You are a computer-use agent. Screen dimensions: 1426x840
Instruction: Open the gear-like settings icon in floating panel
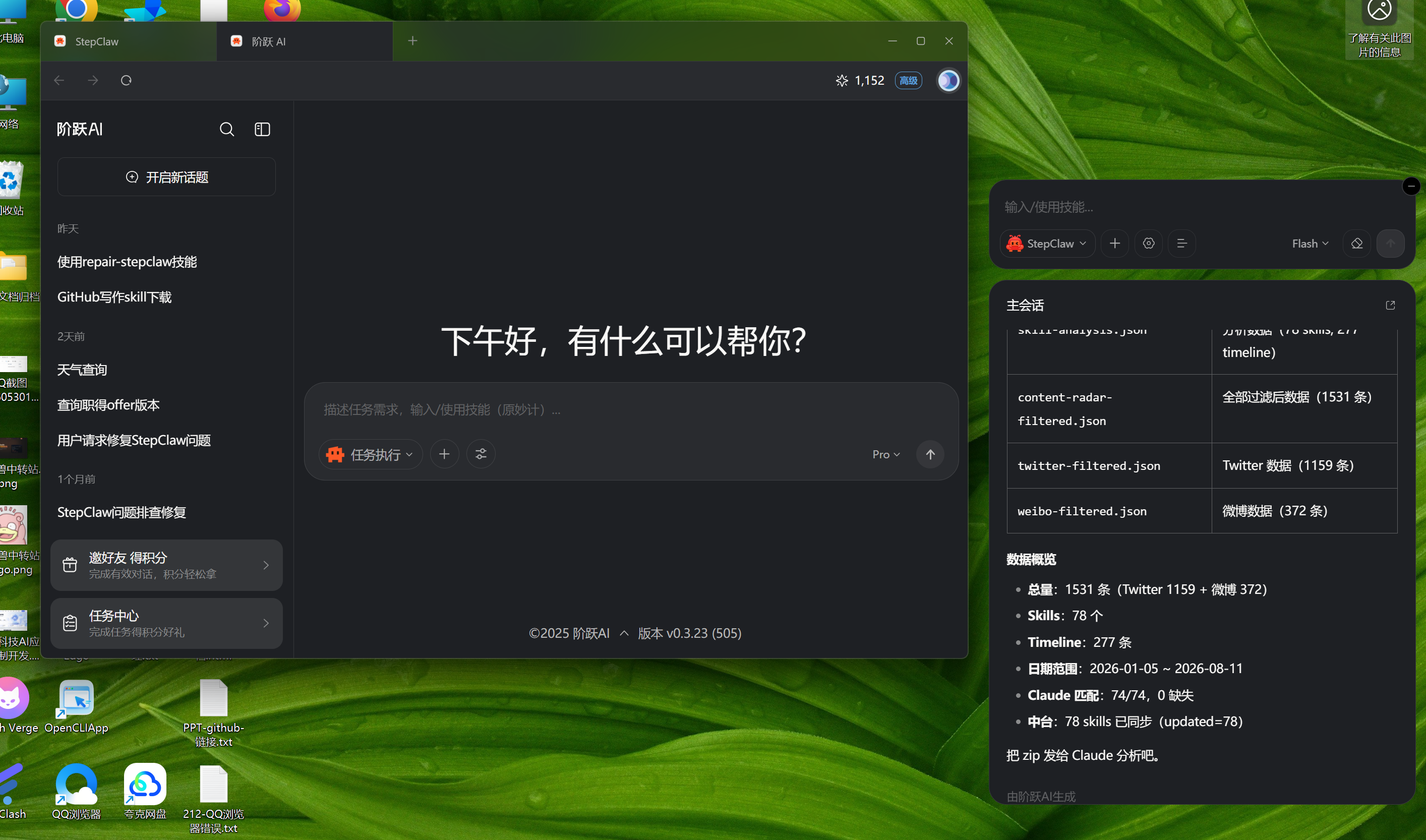point(1149,244)
